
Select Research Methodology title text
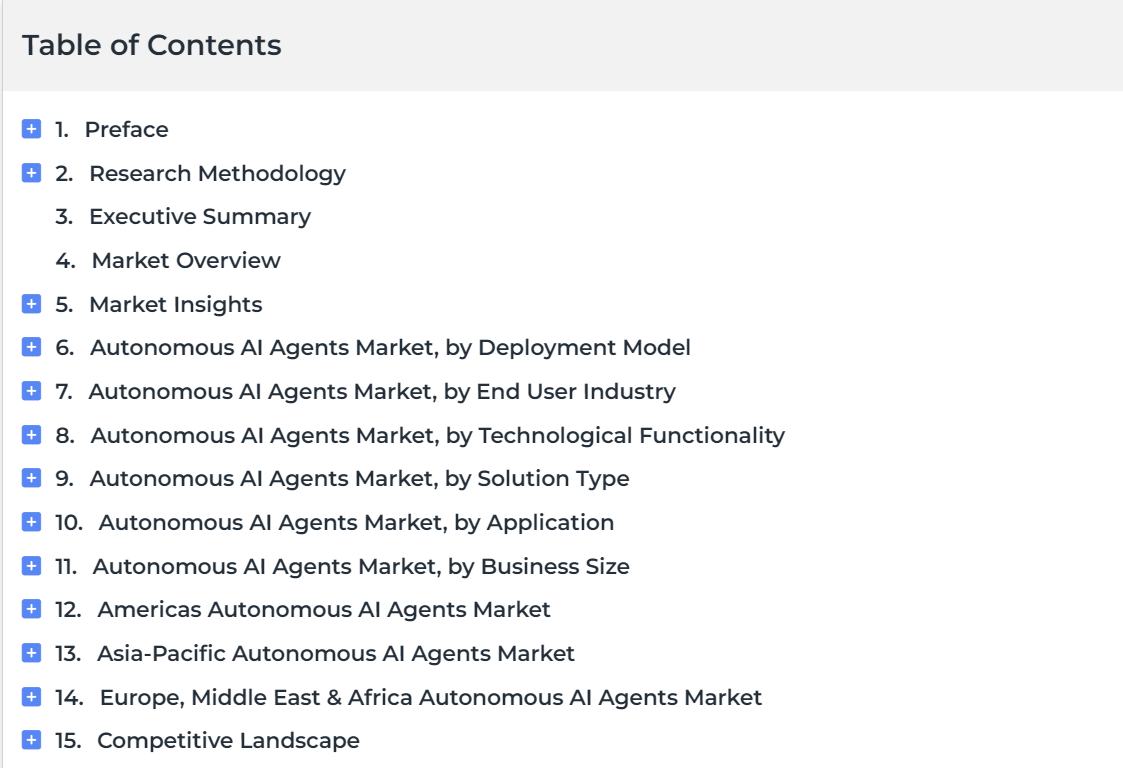pyautogui.click(x=218, y=173)
